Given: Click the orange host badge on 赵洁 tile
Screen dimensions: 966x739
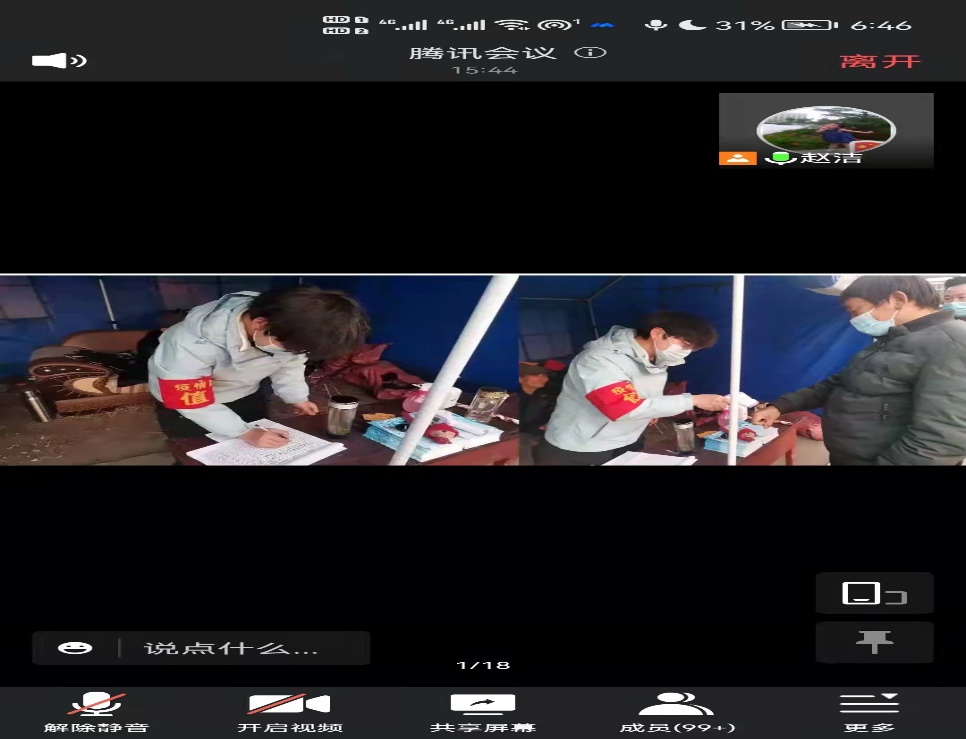Looking at the screenshot, I should coord(737,158).
